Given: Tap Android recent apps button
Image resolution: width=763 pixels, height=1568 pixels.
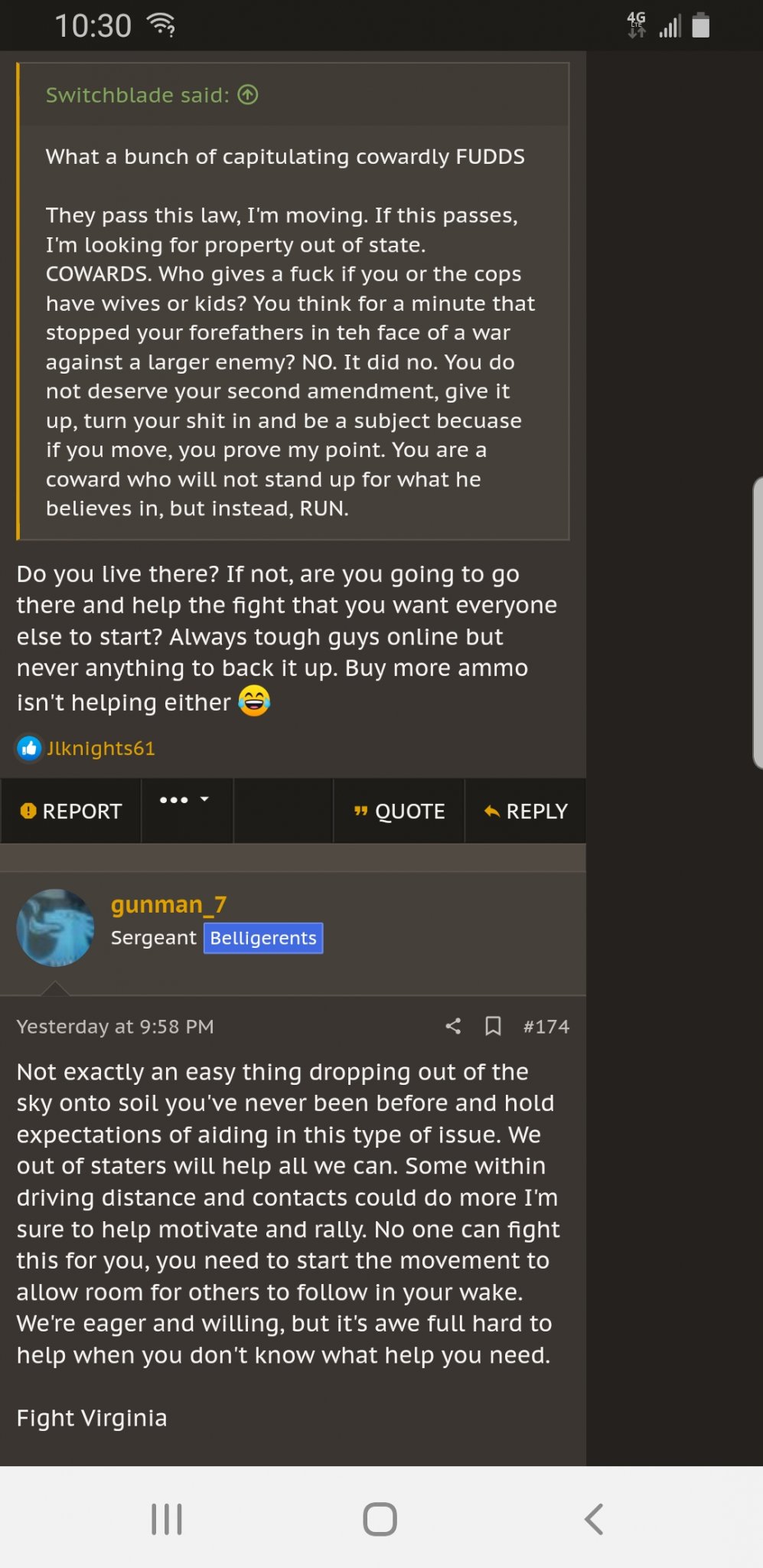Looking at the screenshot, I should pos(166,1519).
